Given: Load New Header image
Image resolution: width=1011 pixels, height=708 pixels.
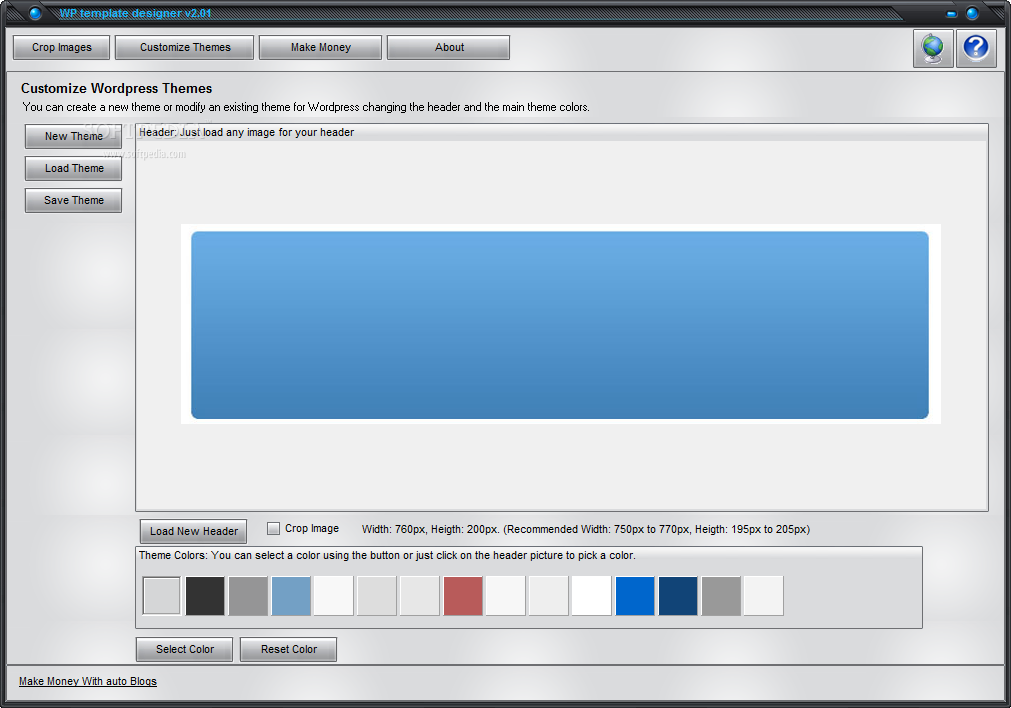Looking at the screenshot, I should (193, 531).
